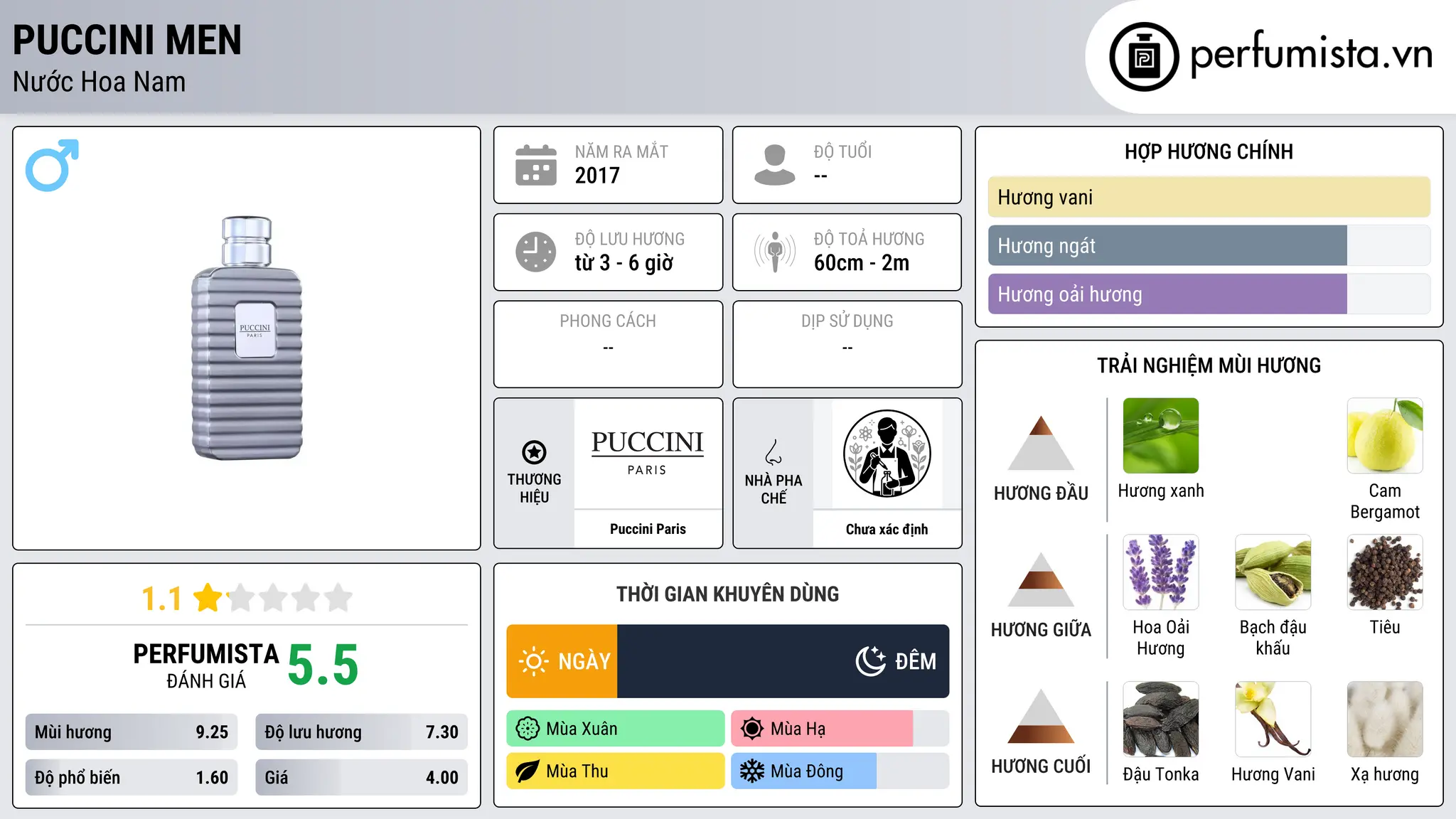This screenshot has width=1456, height=819.
Task: Click the perfumista.vn perfume bottle logo icon
Action: (1144, 57)
